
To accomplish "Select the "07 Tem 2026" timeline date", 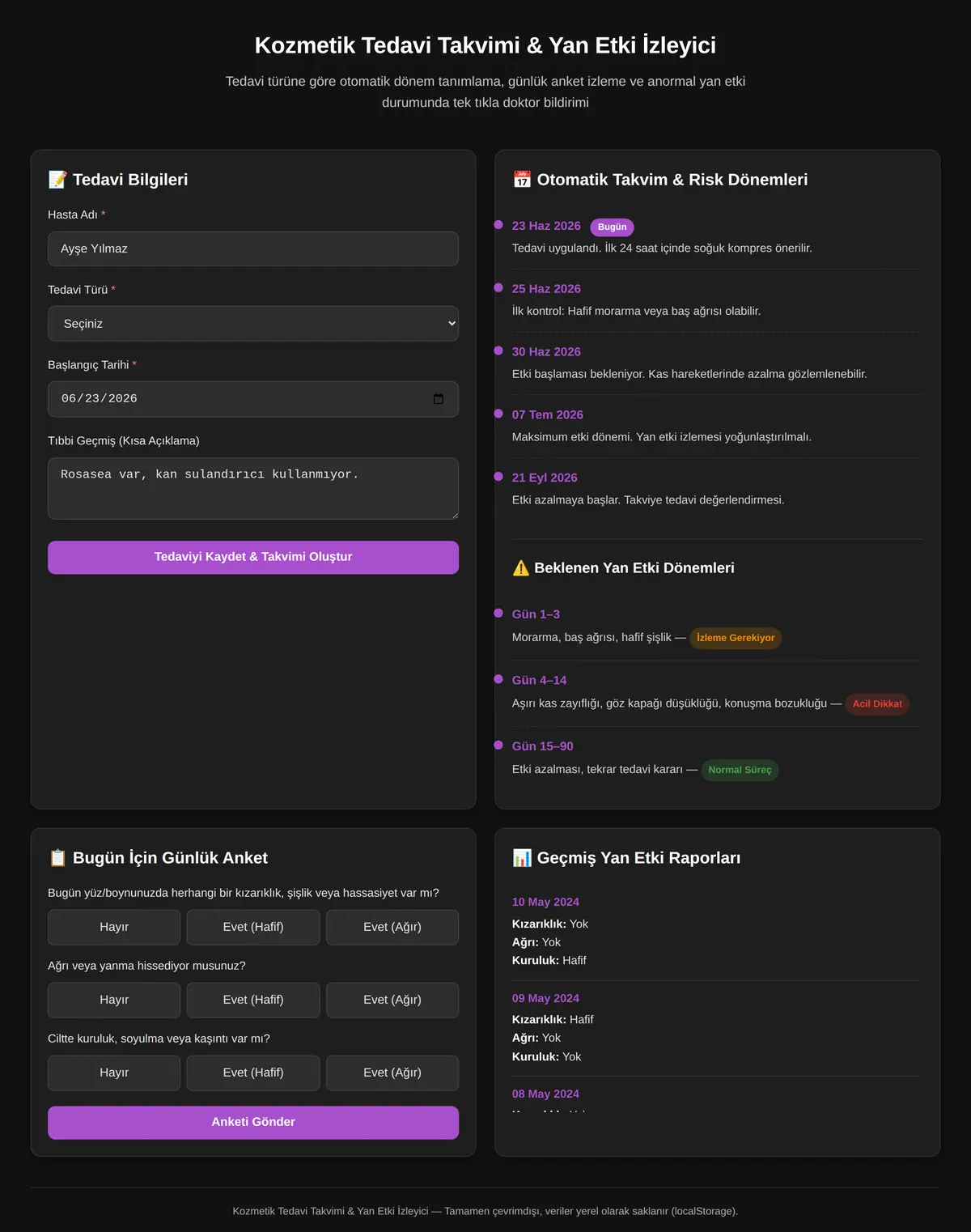I will pos(548,415).
